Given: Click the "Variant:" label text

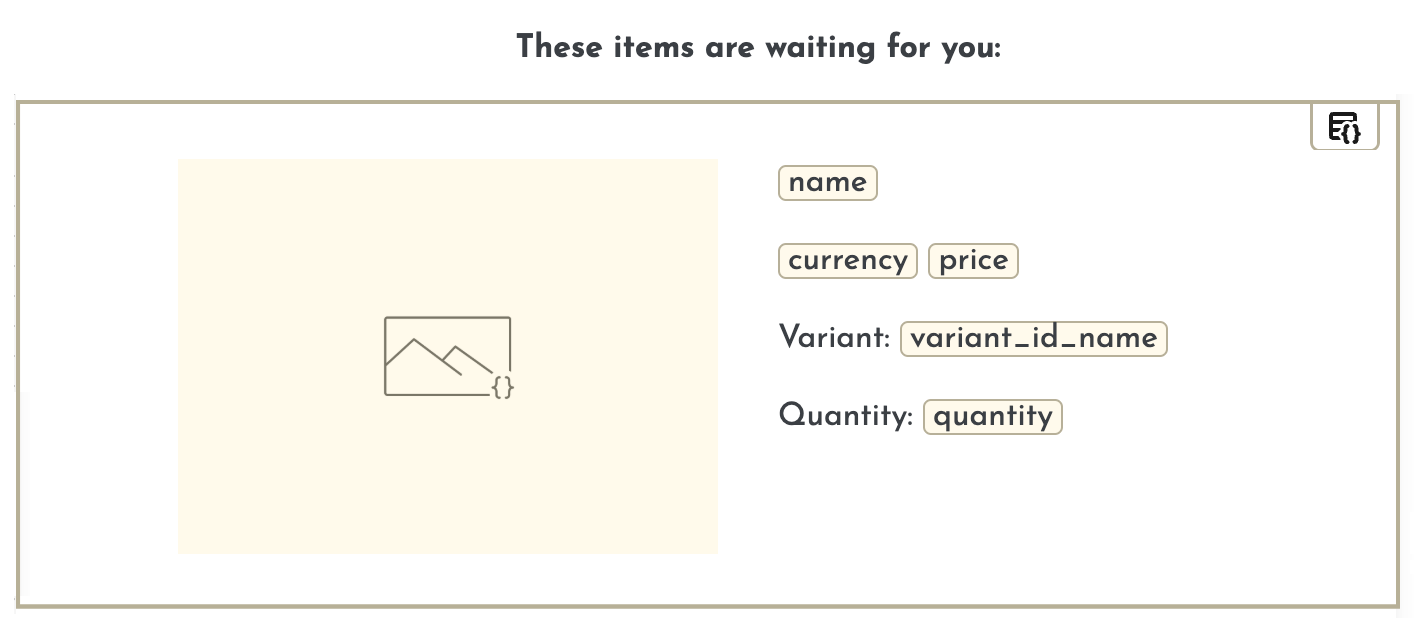Looking at the screenshot, I should pos(834,338).
